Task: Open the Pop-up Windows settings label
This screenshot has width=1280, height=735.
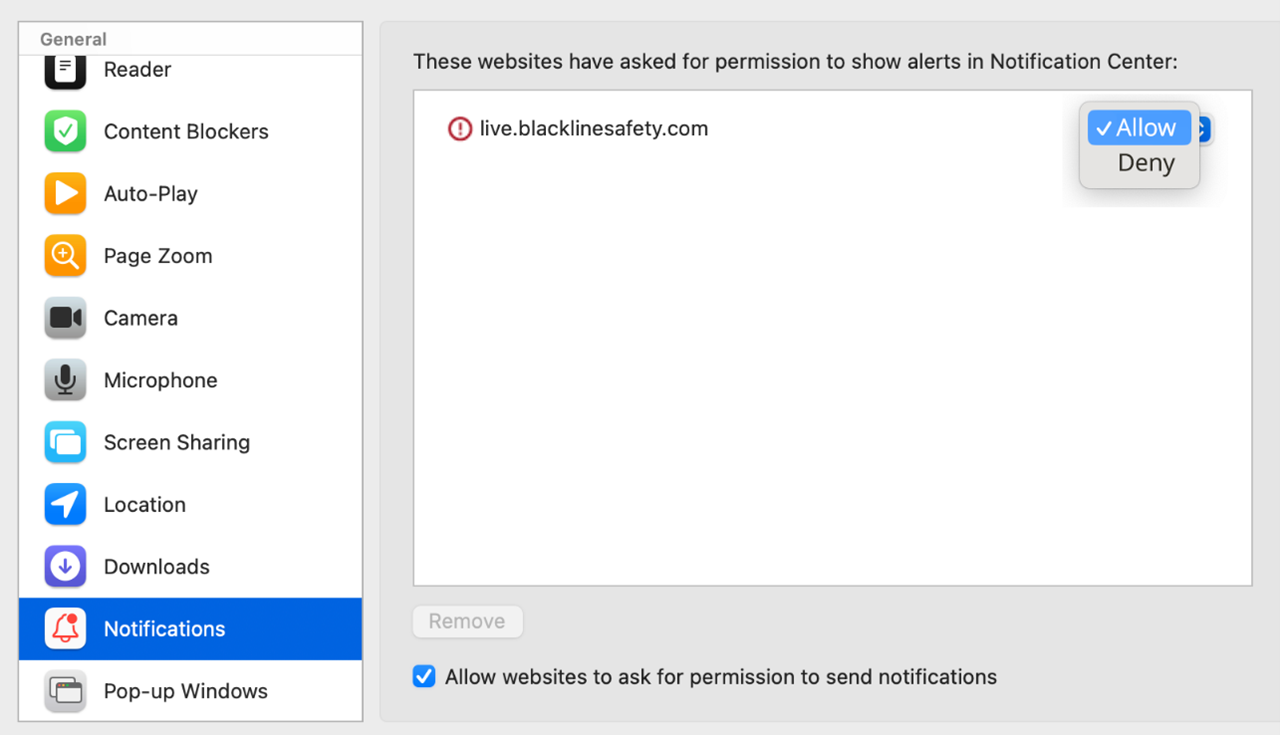Action: 186,691
